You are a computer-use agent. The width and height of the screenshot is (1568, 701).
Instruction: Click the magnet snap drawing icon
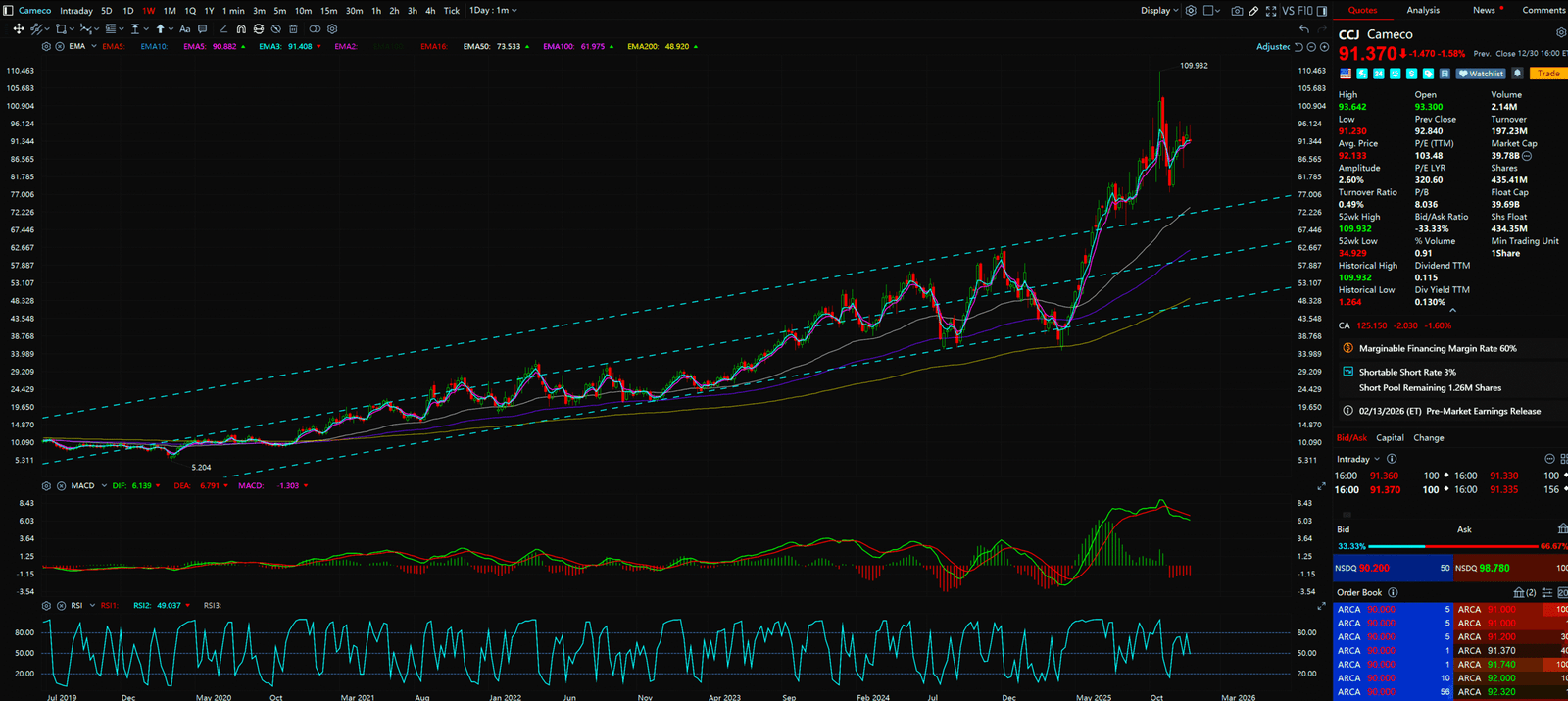point(241,29)
